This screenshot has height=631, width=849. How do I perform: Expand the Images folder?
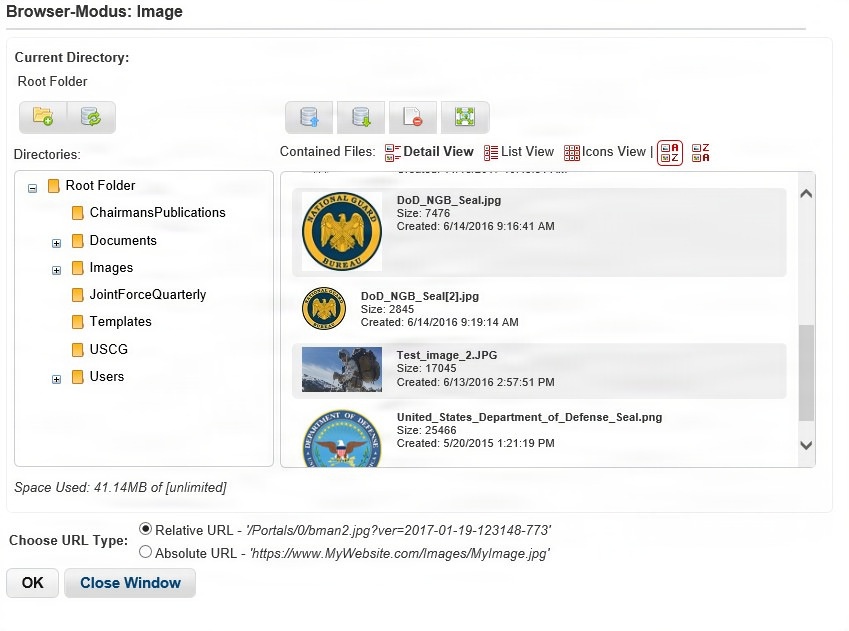56,270
